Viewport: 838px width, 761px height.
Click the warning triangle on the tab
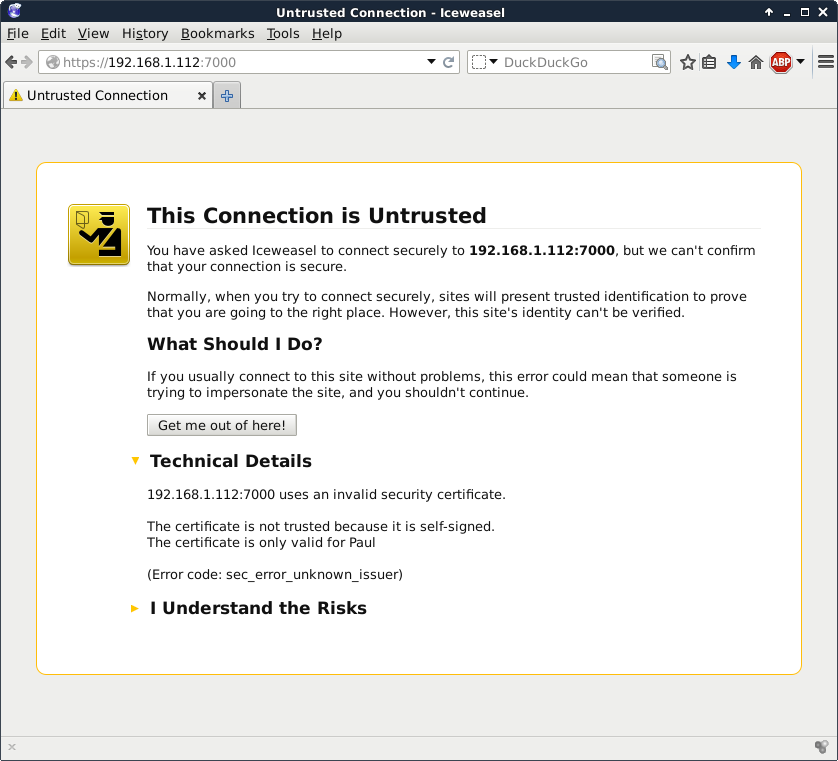pos(16,96)
